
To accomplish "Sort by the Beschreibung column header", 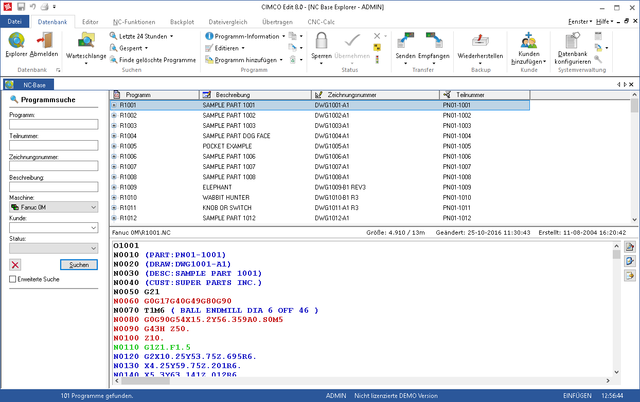I will pyautogui.click(x=256, y=95).
